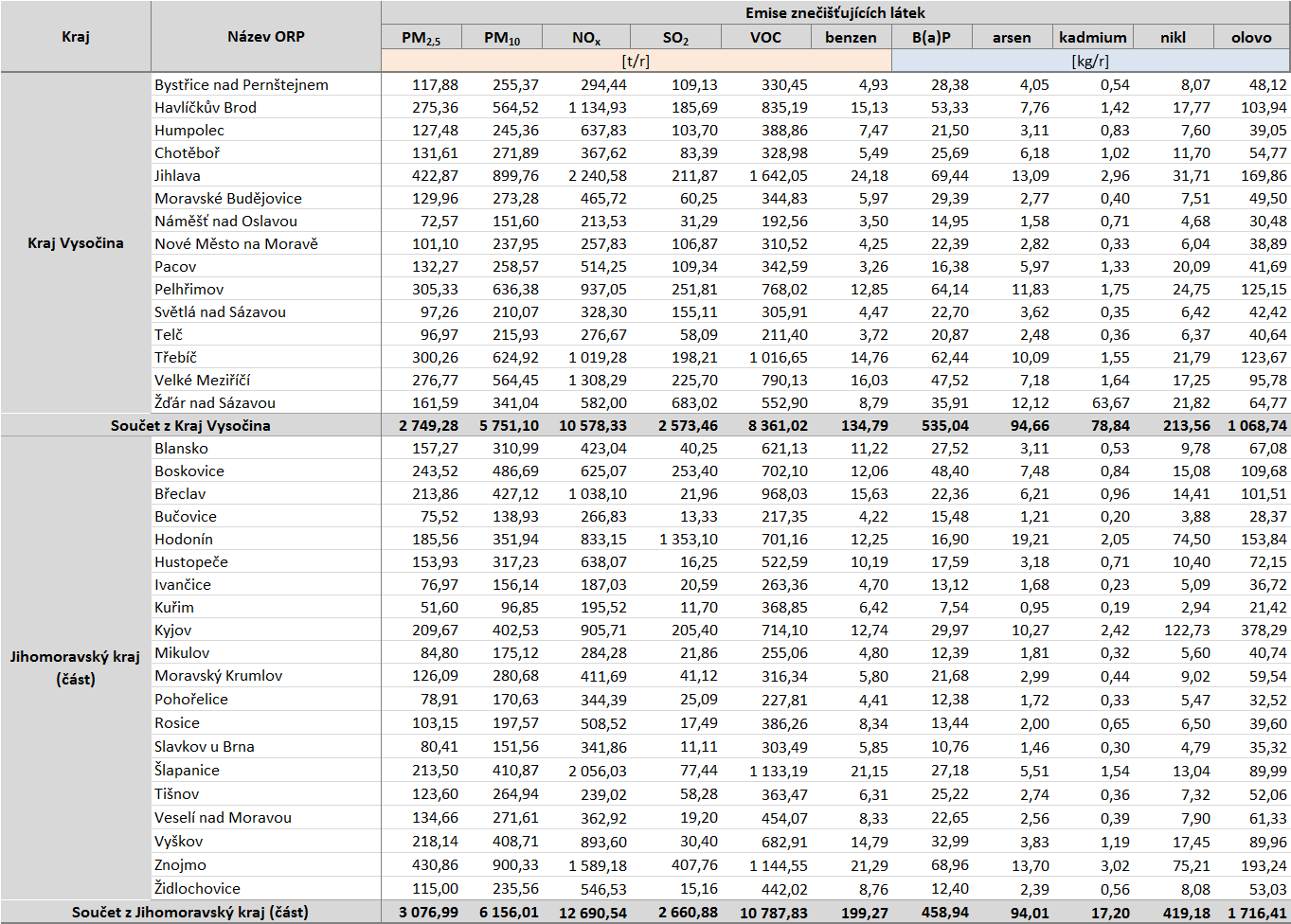The image size is (1291, 924).
Task: Click the 'Šlapanice' row name
Action: pos(187,770)
